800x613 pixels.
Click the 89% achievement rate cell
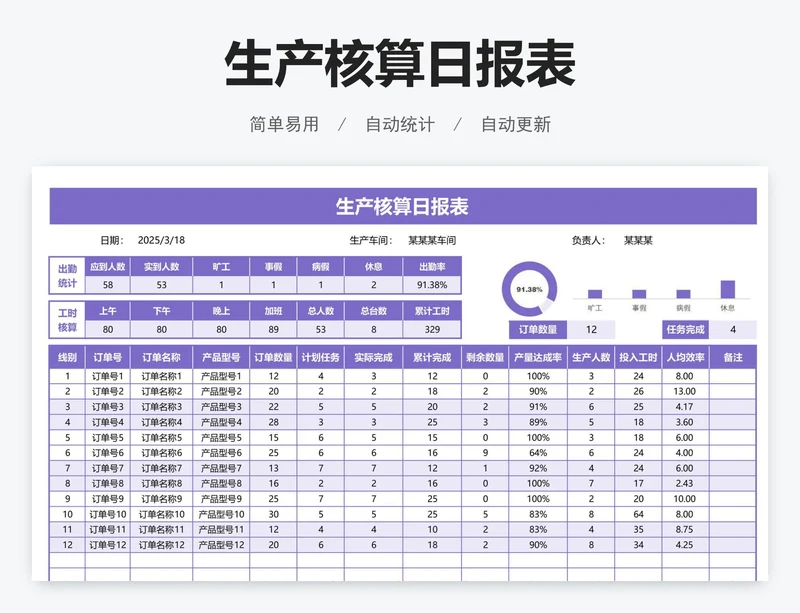(538, 422)
